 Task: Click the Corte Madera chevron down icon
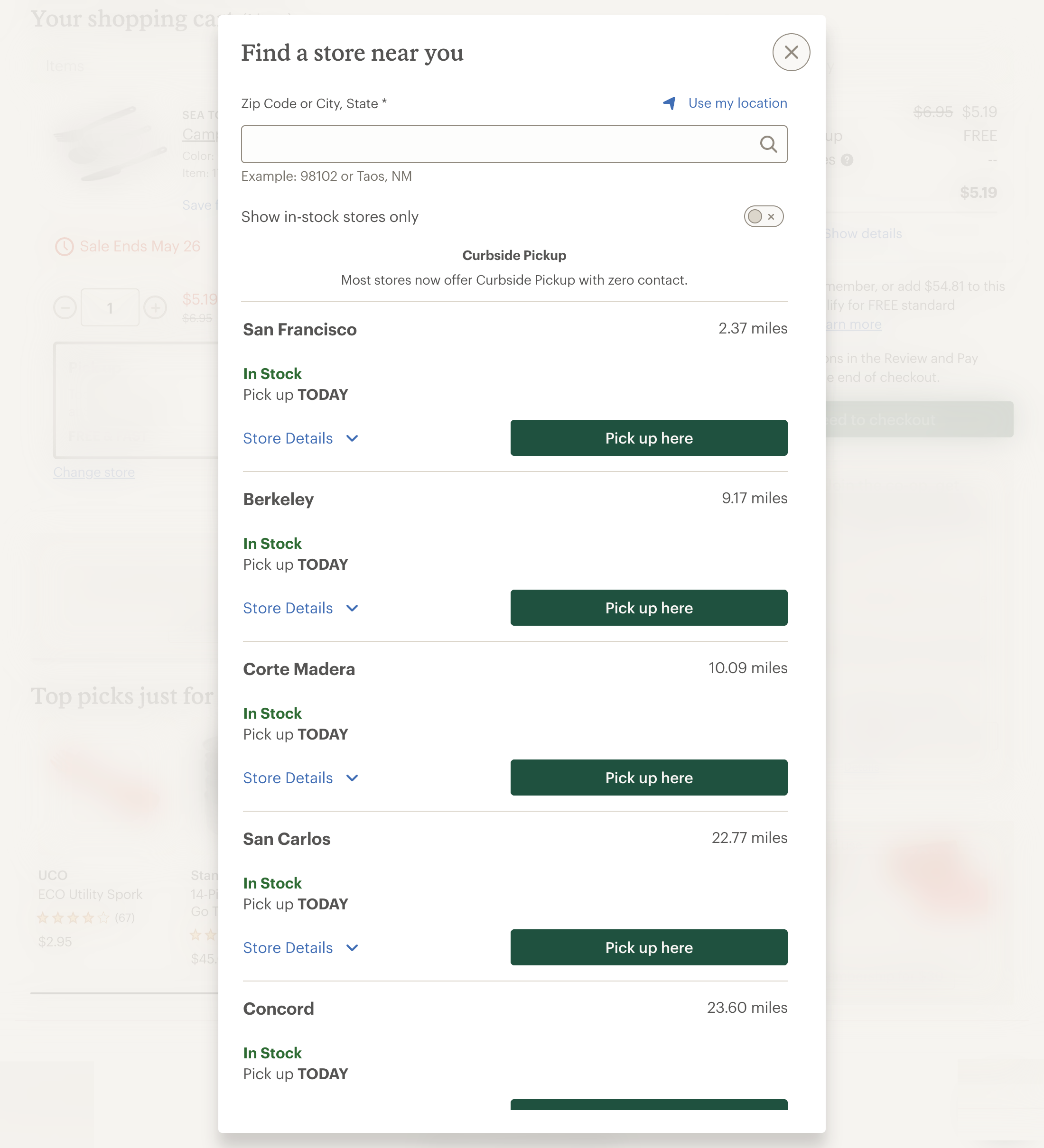(x=352, y=778)
